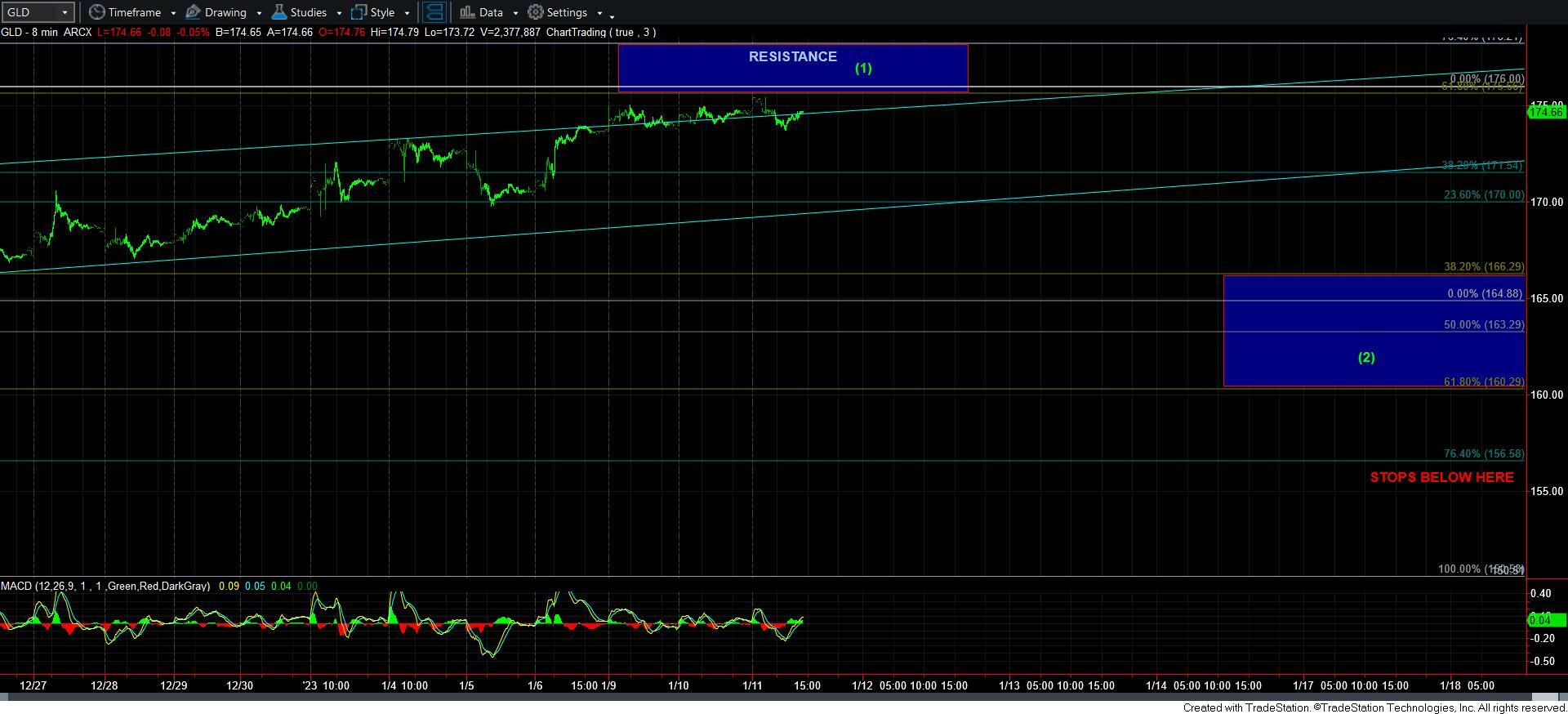The width and height of the screenshot is (1568, 714).
Task: Expand the Settings dropdown arrow
Action: tap(599, 13)
